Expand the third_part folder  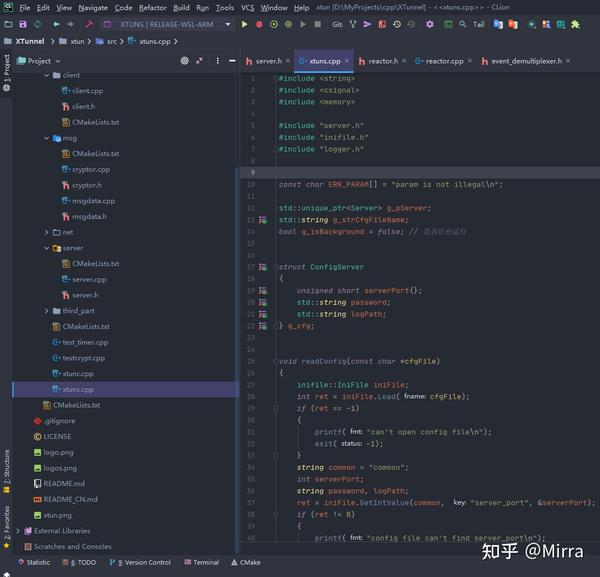(x=47, y=311)
